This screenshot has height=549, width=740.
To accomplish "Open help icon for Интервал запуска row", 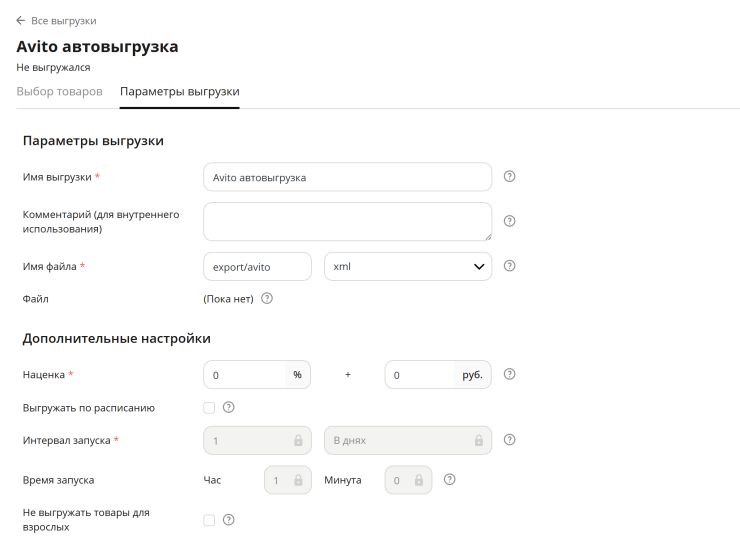I will pyautogui.click(x=509, y=440).
